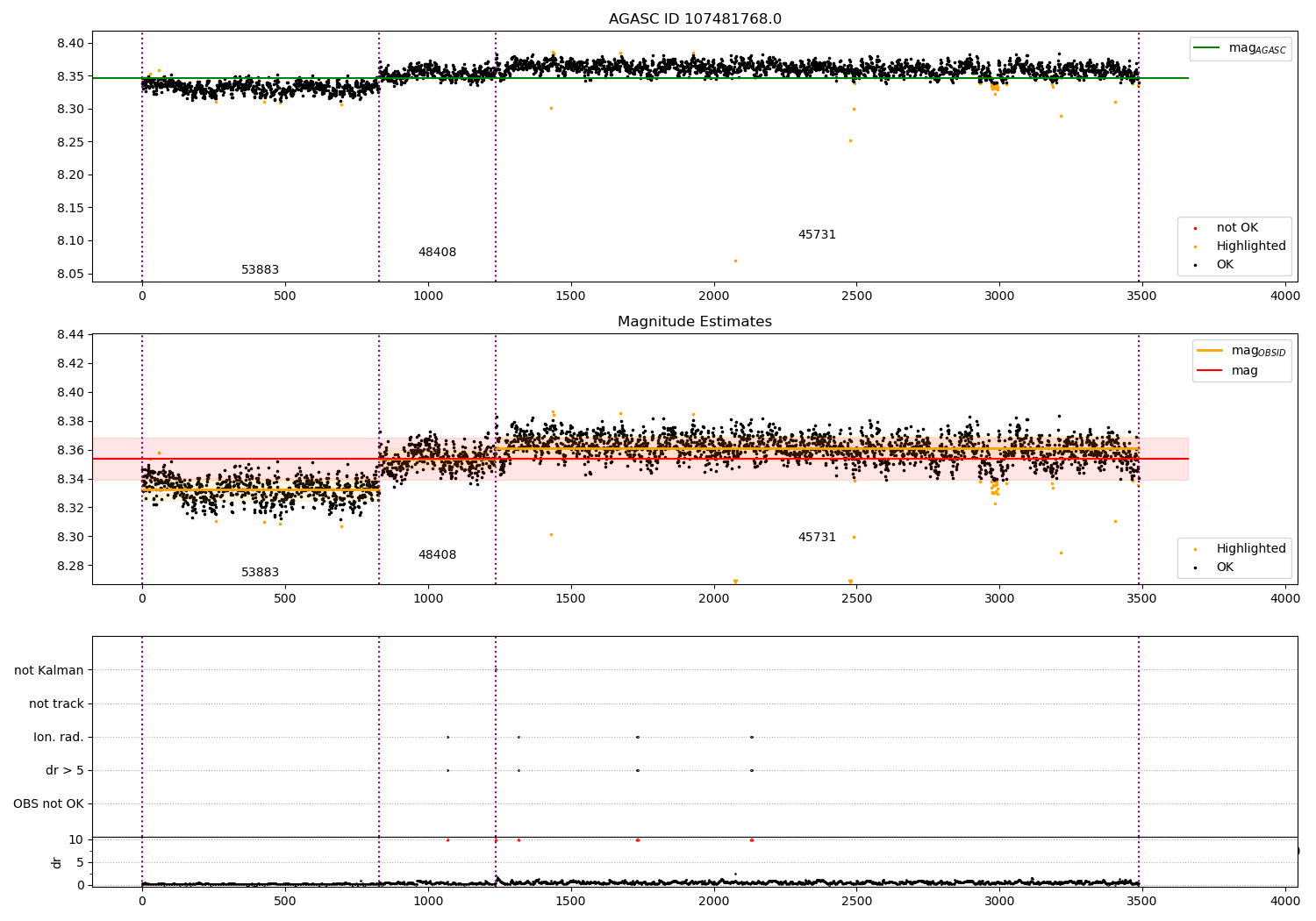The image size is (1316, 921).
Task: Click the 'dr > 5' row label
Action: click(x=65, y=771)
